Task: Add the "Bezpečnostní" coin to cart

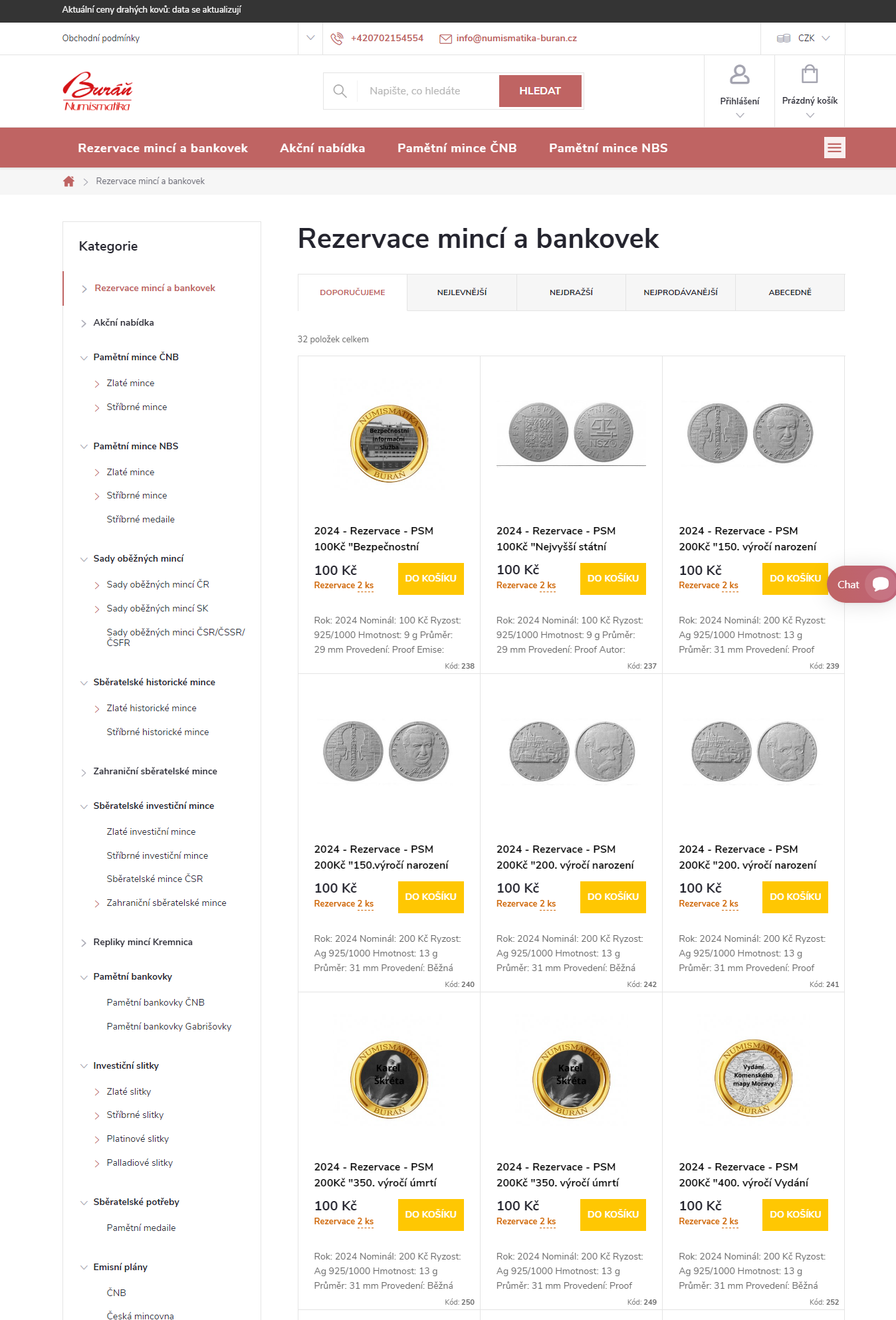Action: [x=430, y=578]
